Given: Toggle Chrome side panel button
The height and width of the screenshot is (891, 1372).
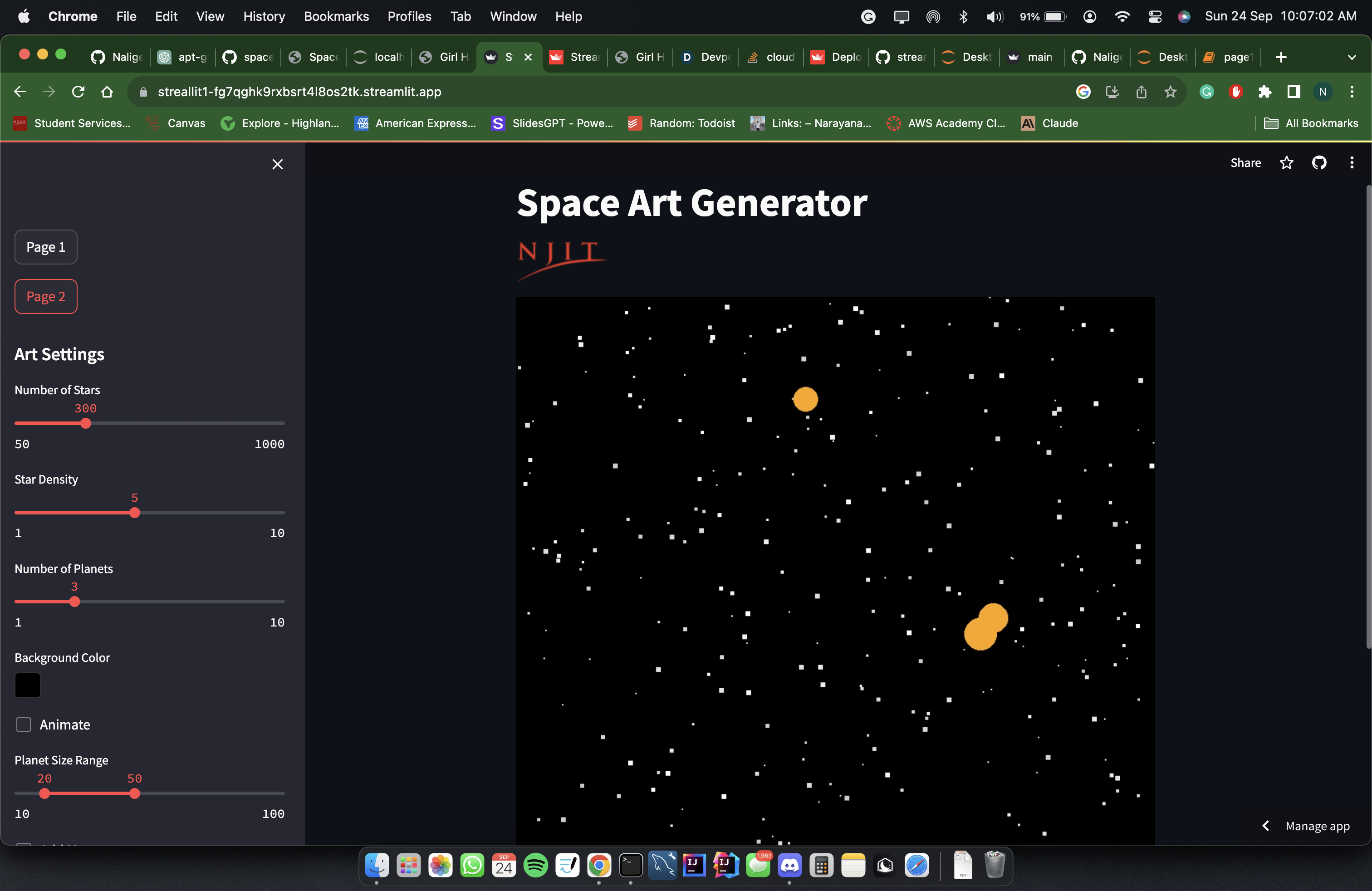Looking at the screenshot, I should click(x=1293, y=92).
